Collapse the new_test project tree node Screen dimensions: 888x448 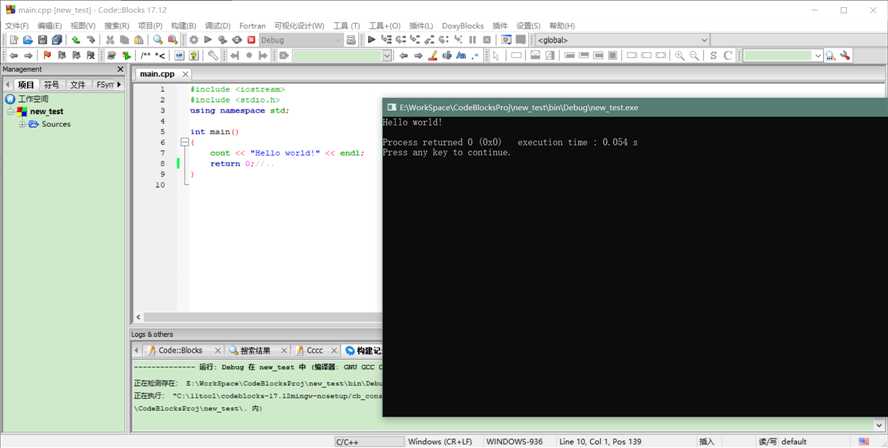(x=10, y=112)
